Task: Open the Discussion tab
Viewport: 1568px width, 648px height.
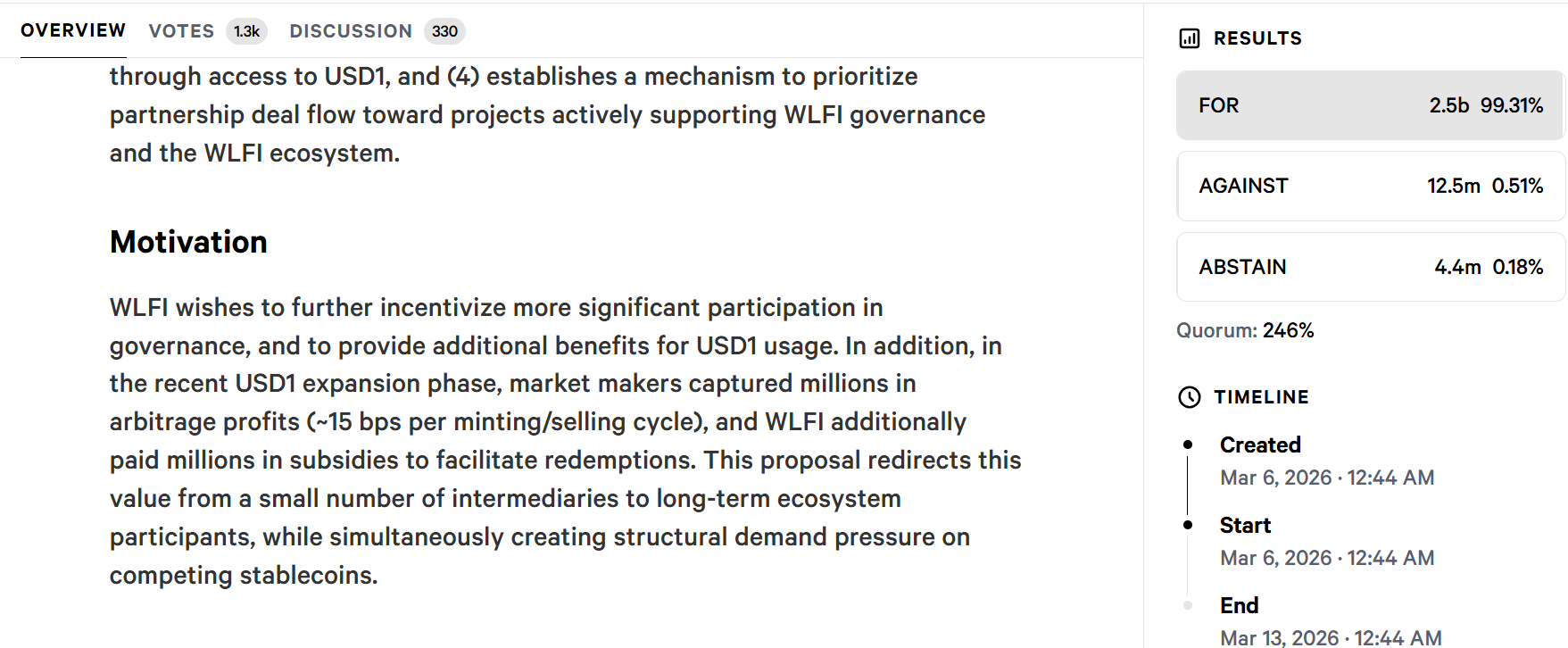Action: [352, 30]
